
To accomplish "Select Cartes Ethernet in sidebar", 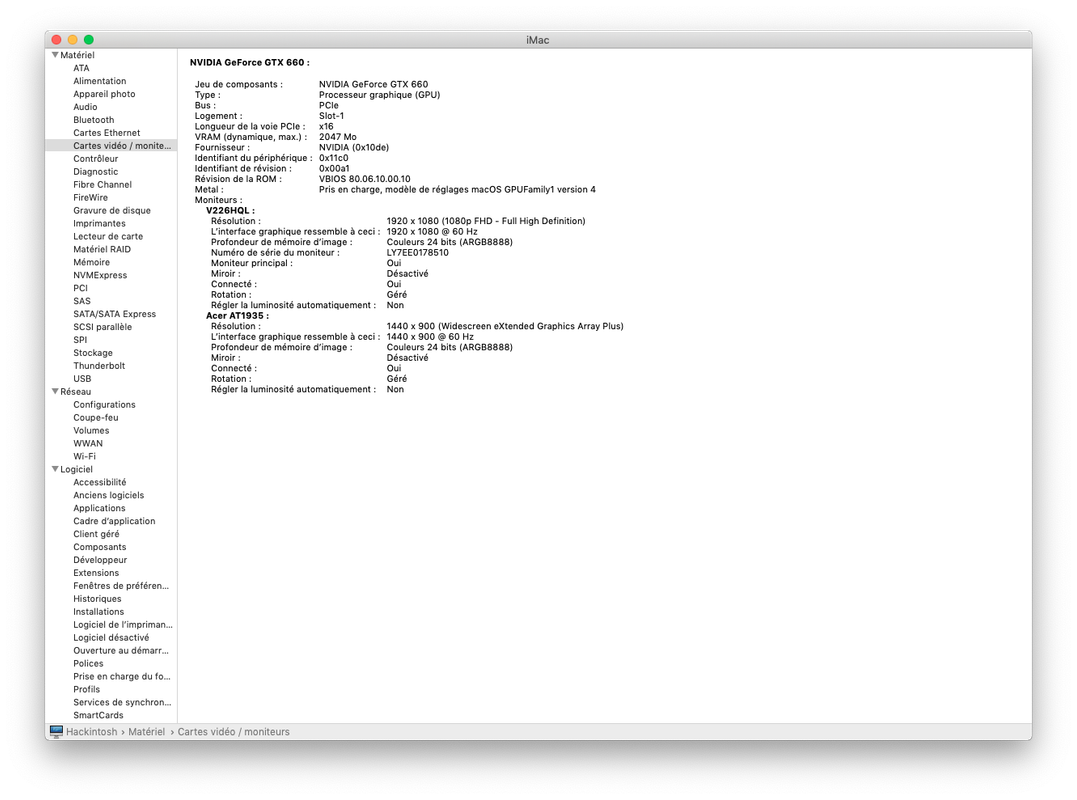I will [x=106, y=133].
